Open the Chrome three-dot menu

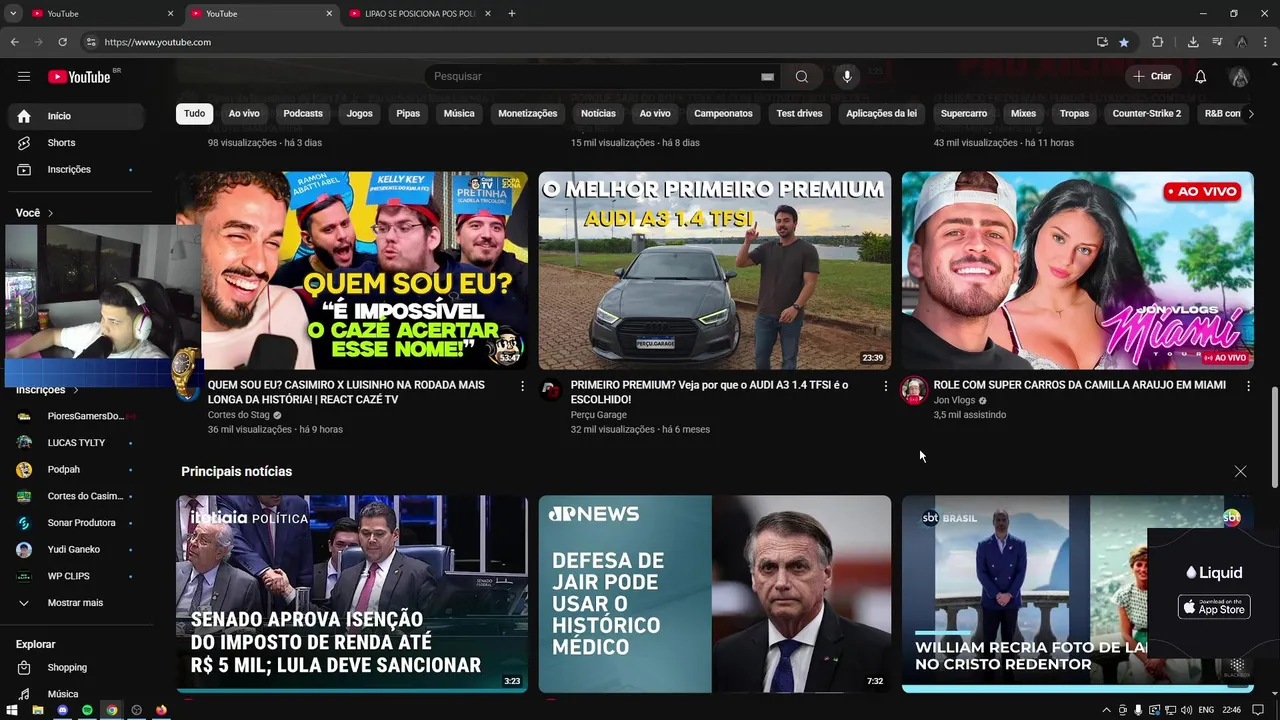1266,42
